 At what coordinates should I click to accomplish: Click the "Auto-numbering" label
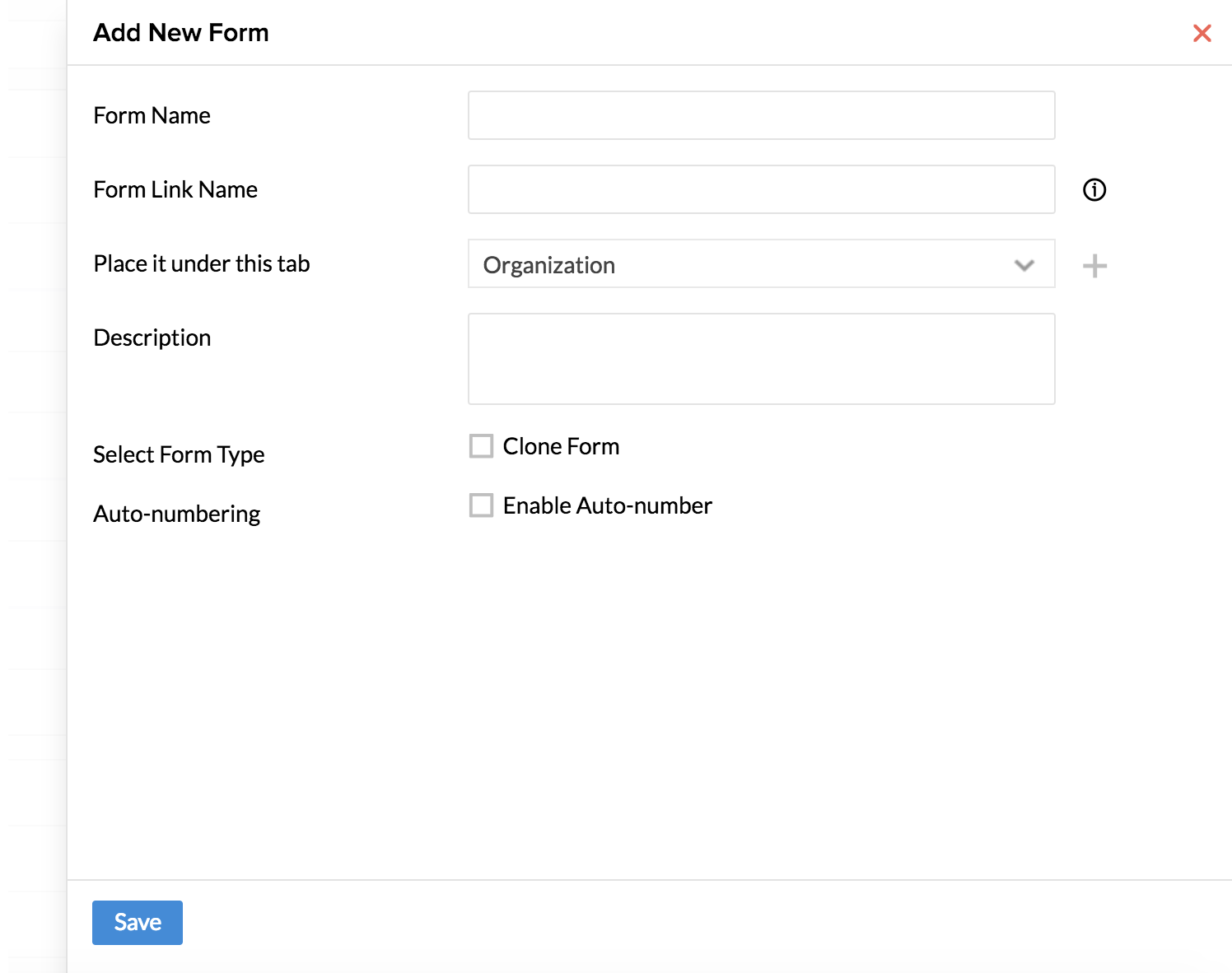tap(177, 514)
